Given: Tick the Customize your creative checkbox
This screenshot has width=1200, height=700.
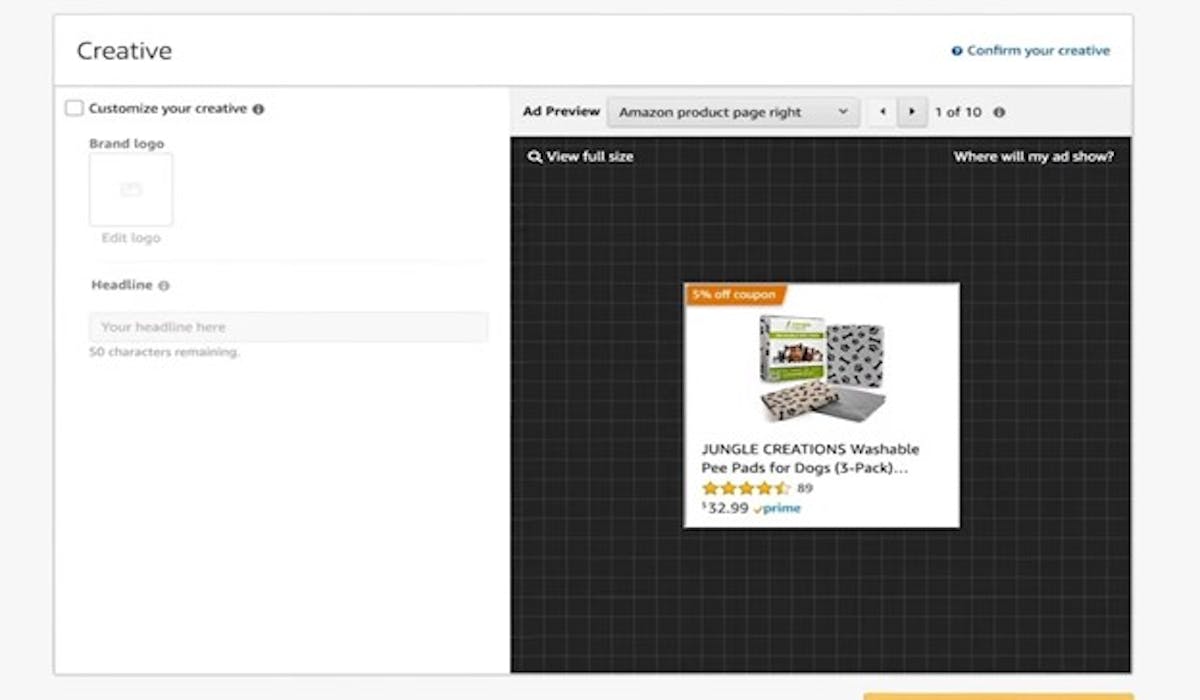Looking at the screenshot, I should click(74, 108).
